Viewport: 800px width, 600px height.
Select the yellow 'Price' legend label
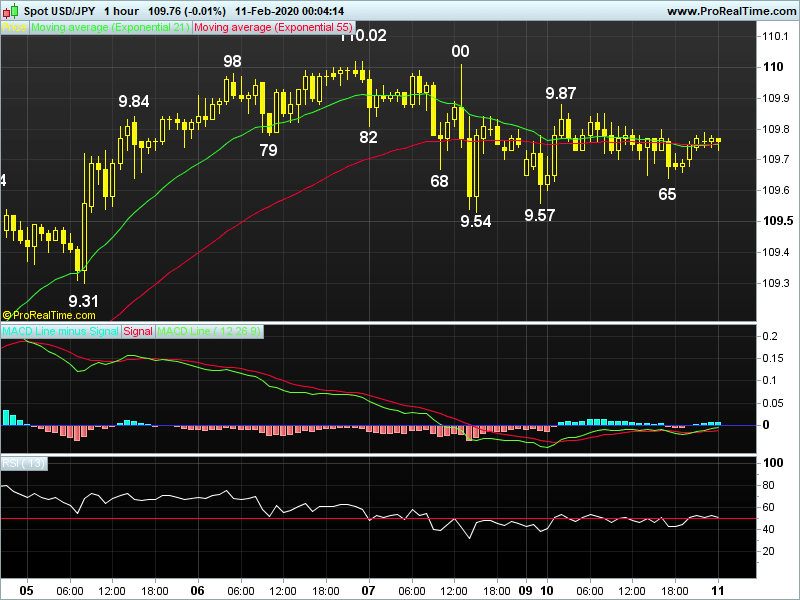[14, 28]
